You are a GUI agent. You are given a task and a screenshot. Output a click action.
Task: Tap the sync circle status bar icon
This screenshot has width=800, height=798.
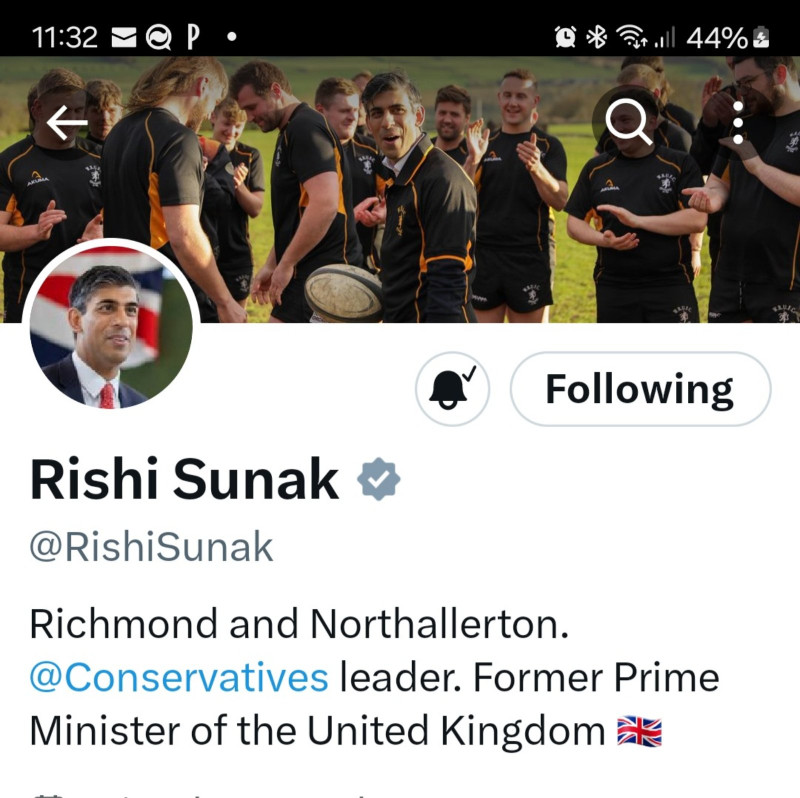pos(158,38)
